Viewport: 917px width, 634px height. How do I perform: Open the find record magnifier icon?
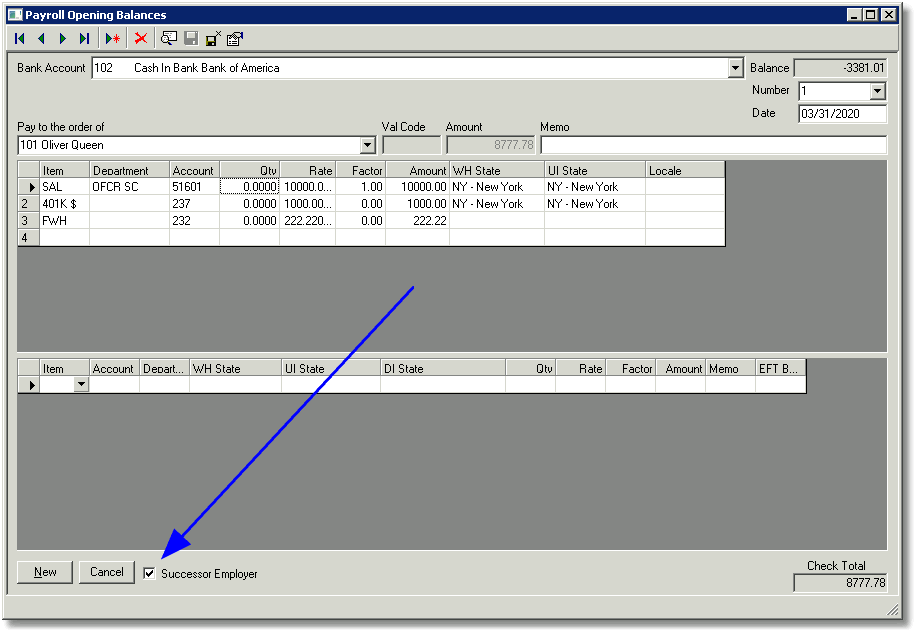[x=169, y=39]
